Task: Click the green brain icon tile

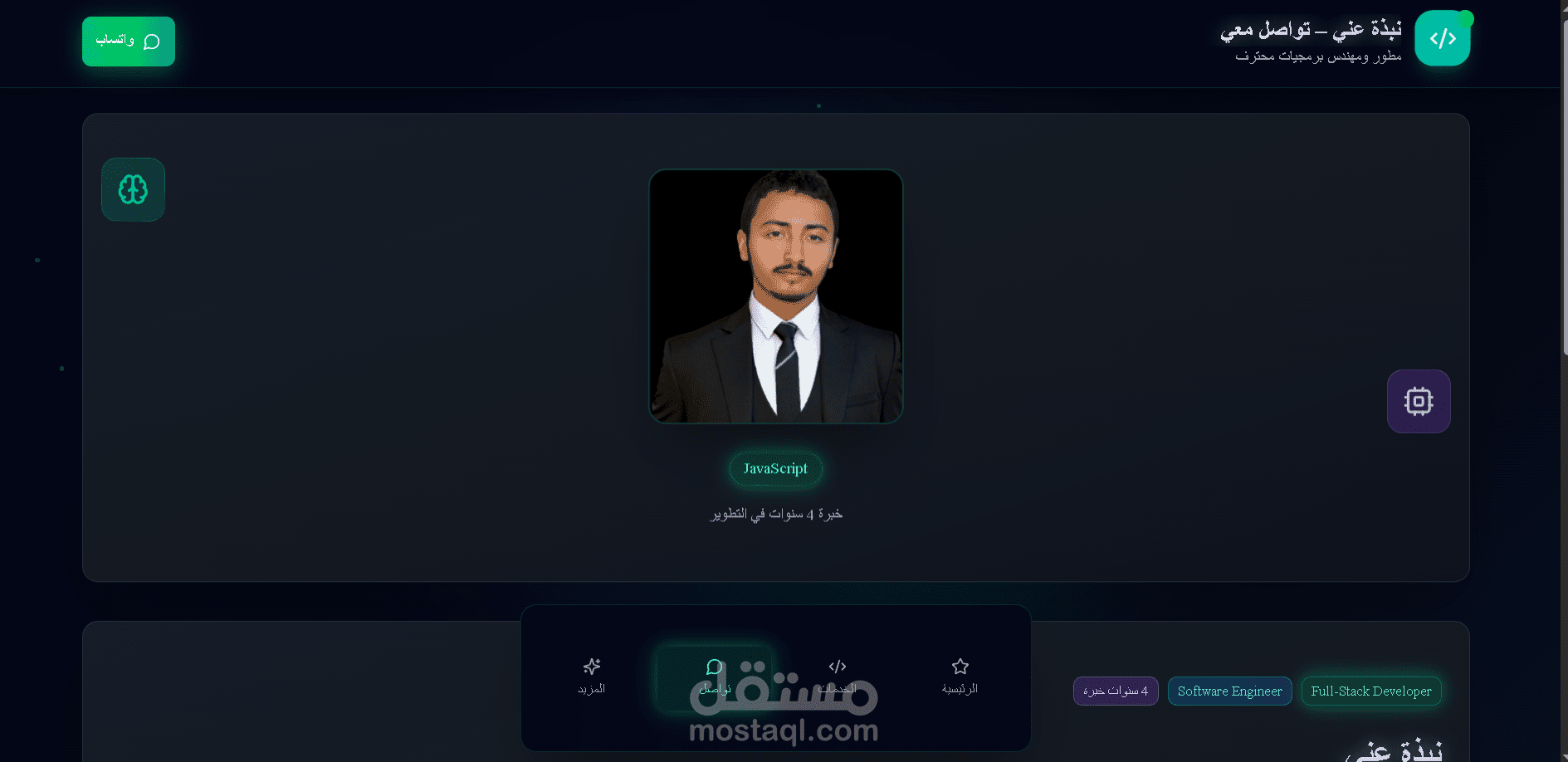Action: [x=133, y=189]
